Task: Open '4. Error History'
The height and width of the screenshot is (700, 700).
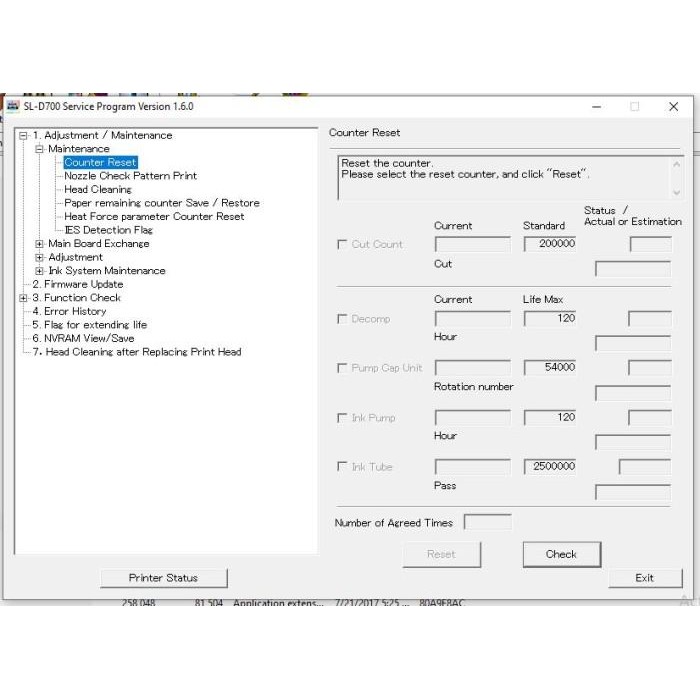Action: (69, 311)
